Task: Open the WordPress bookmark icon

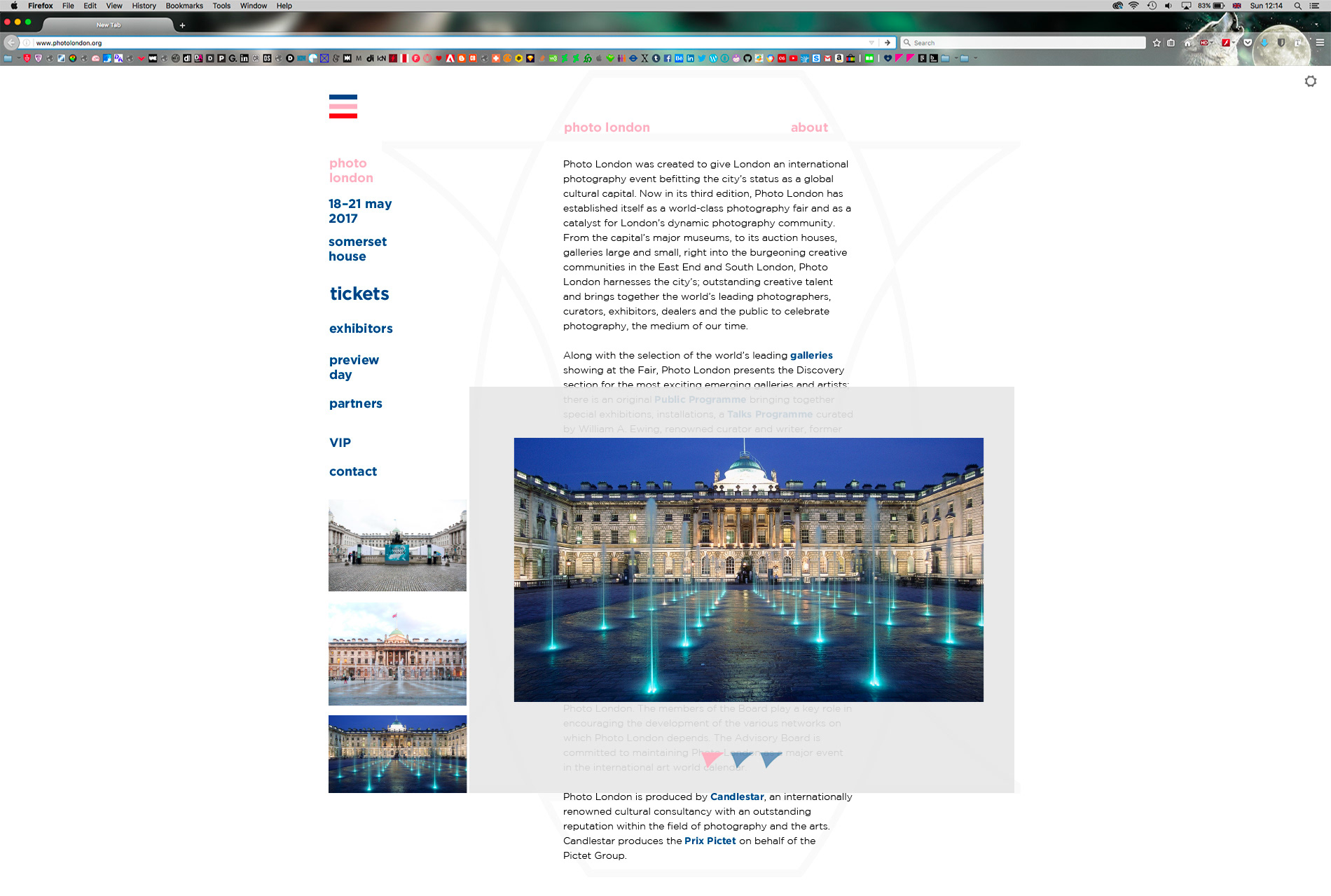Action: tap(713, 58)
